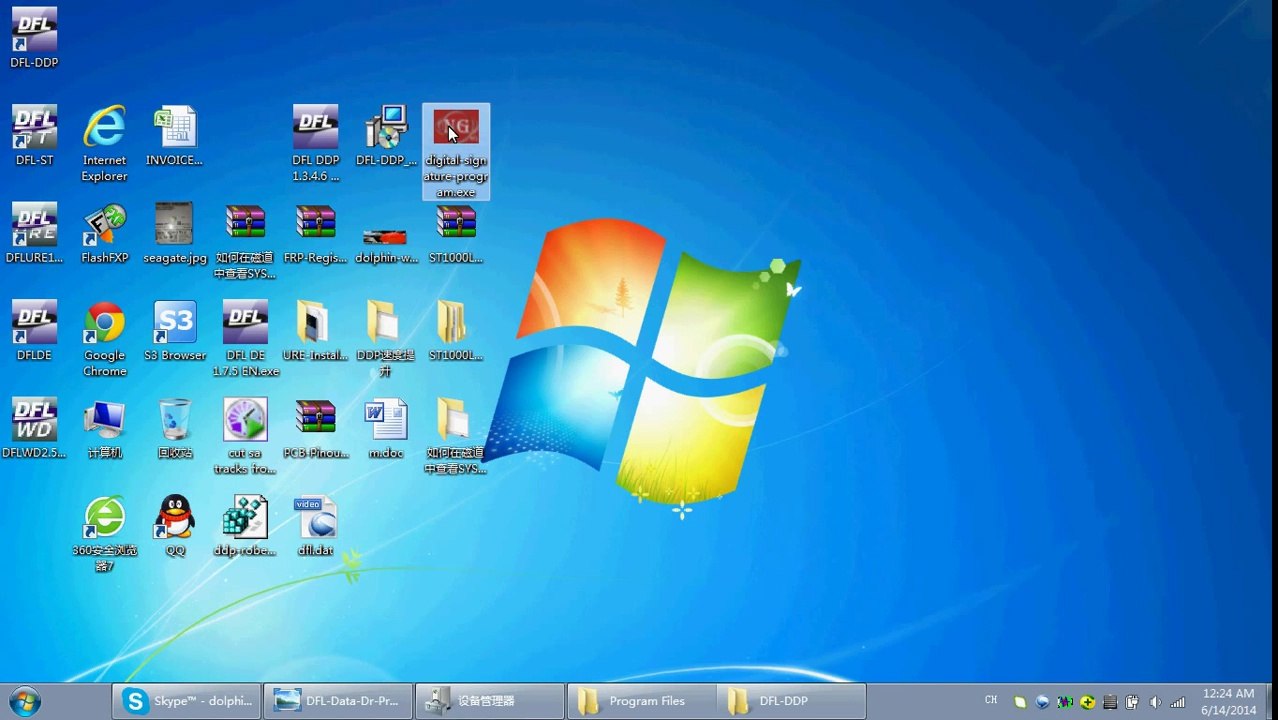The image size is (1278, 720).
Task: Switch to DFL-DDP folder taskbar button
Action: pyautogui.click(x=792, y=701)
